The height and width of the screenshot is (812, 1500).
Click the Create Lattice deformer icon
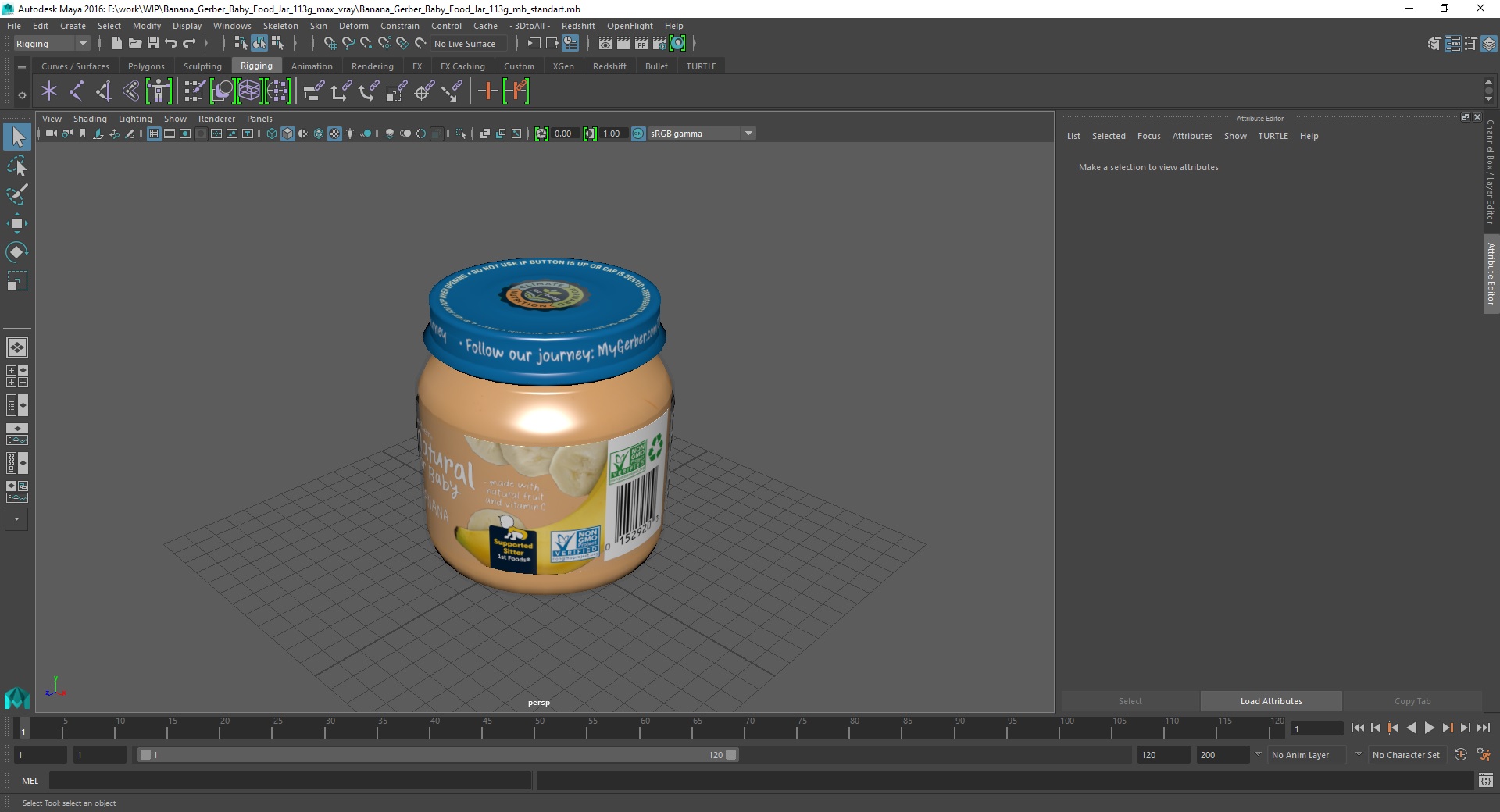[x=249, y=91]
